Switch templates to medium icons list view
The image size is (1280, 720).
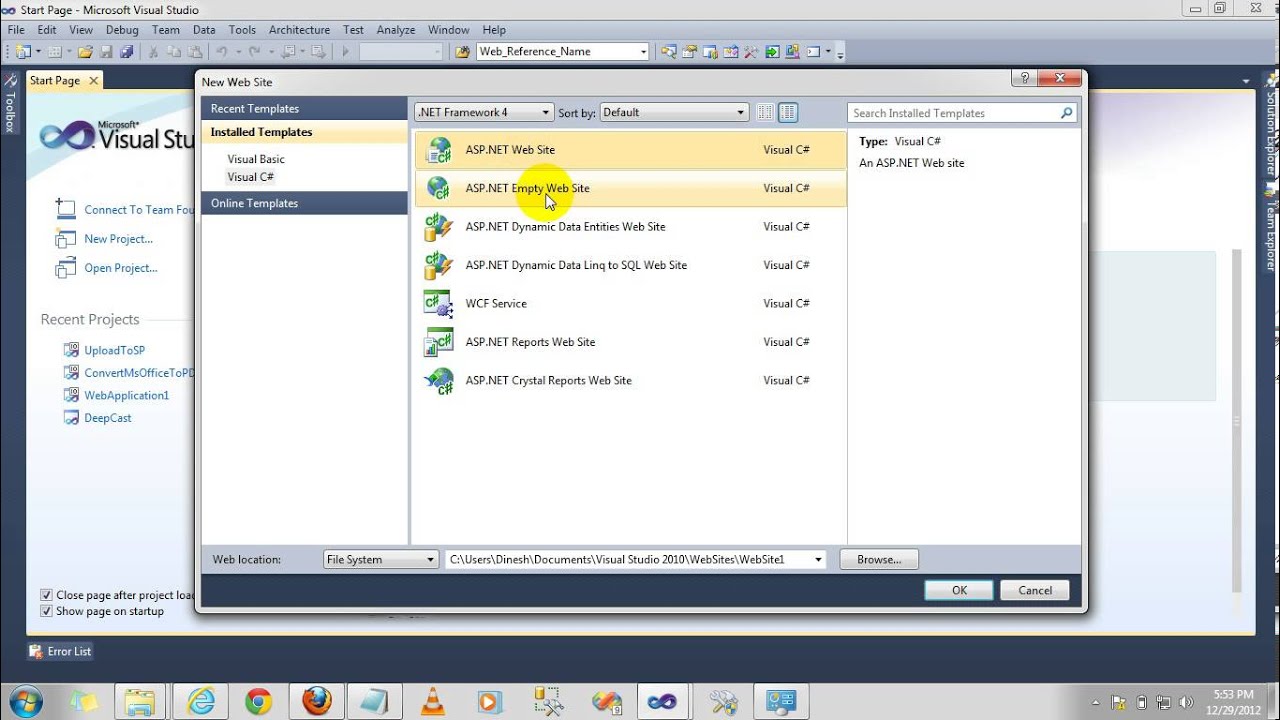pyautogui.click(x=788, y=113)
